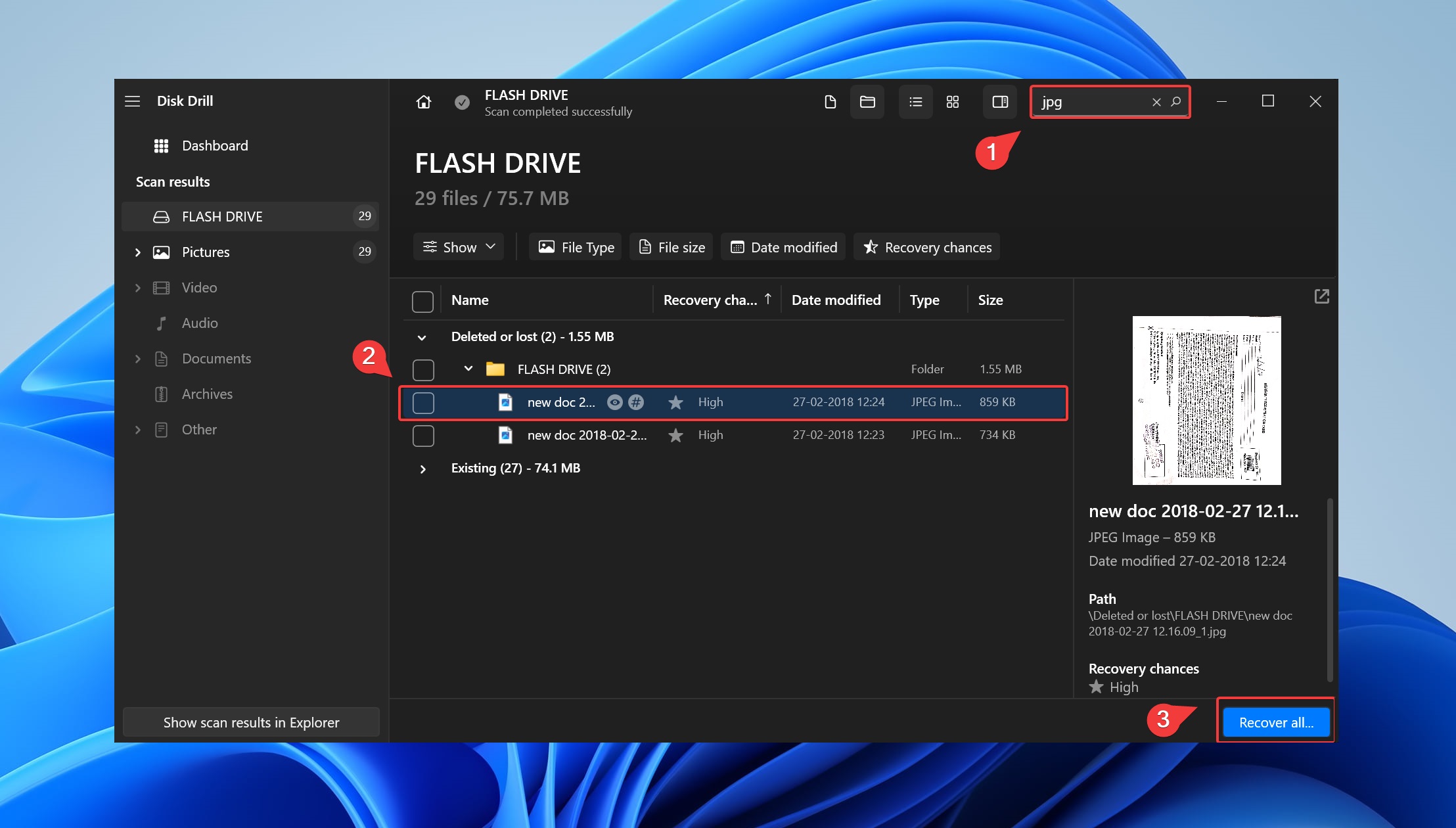Open the Recovery chances filter
Image resolution: width=1456 pixels, height=828 pixels.
(926, 247)
